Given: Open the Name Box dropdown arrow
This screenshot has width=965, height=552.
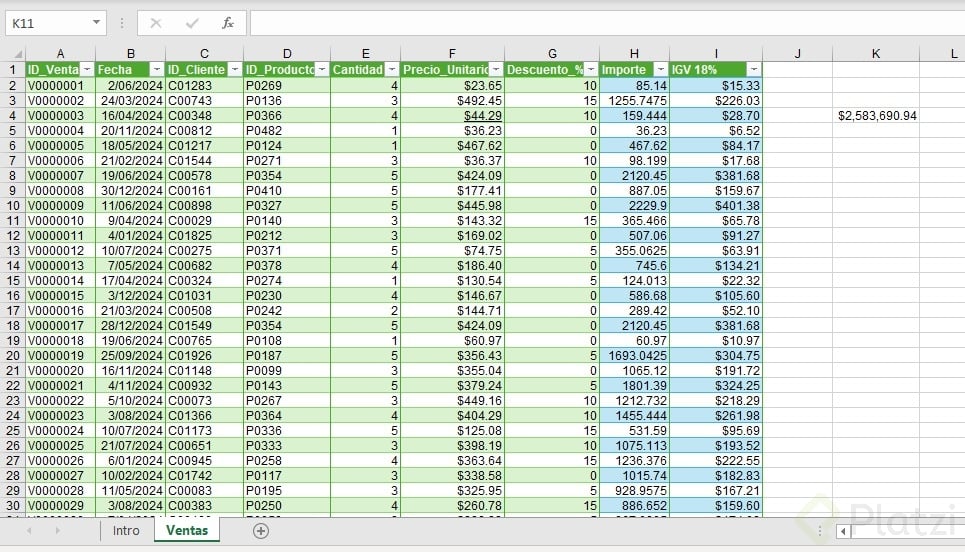Looking at the screenshot, I should 97,23.
